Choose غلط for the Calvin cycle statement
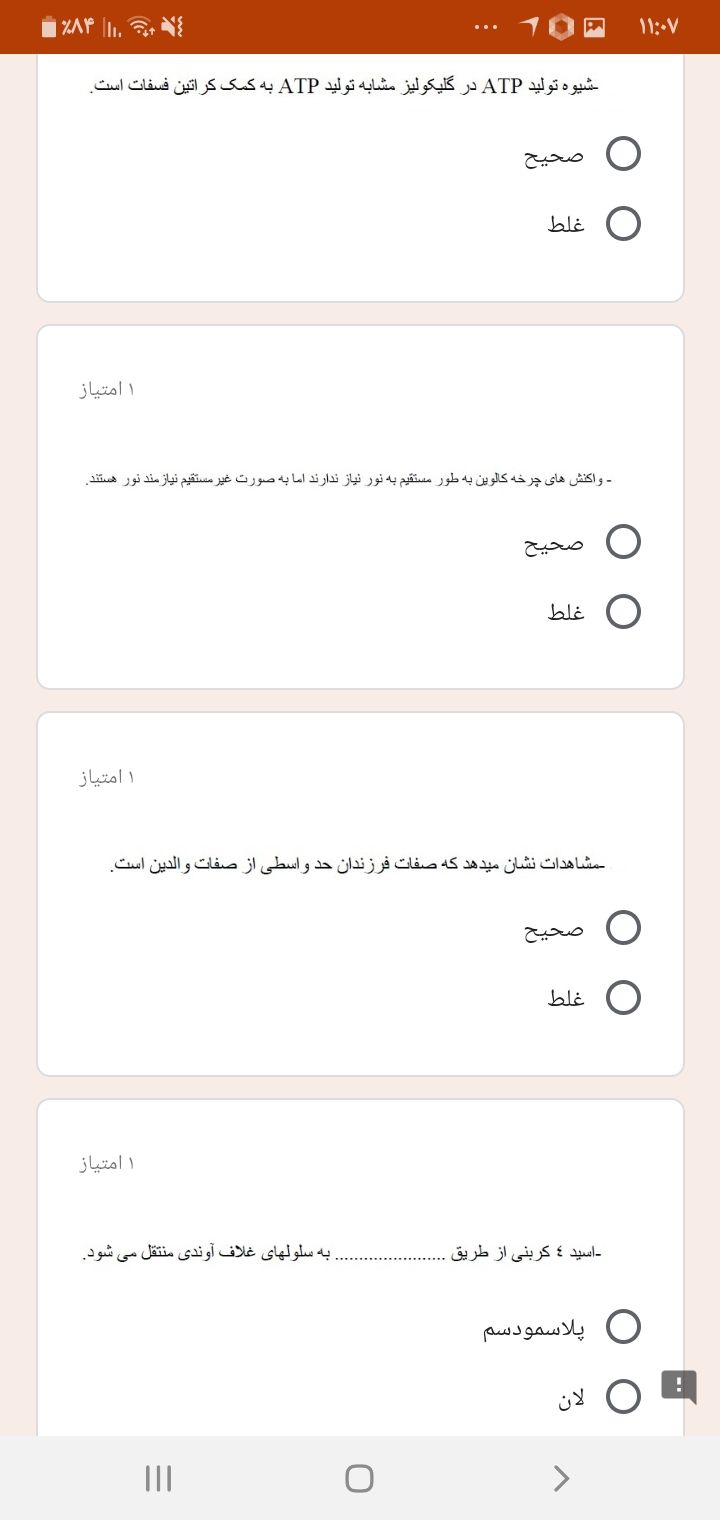The image size is (720, 1520). (x=624, y=611)
